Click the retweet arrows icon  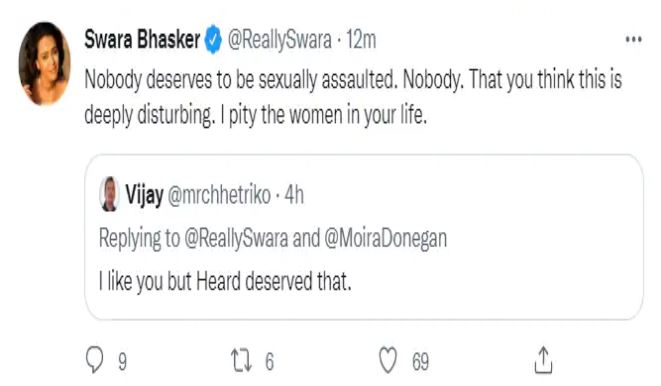[x=242, y=360]
